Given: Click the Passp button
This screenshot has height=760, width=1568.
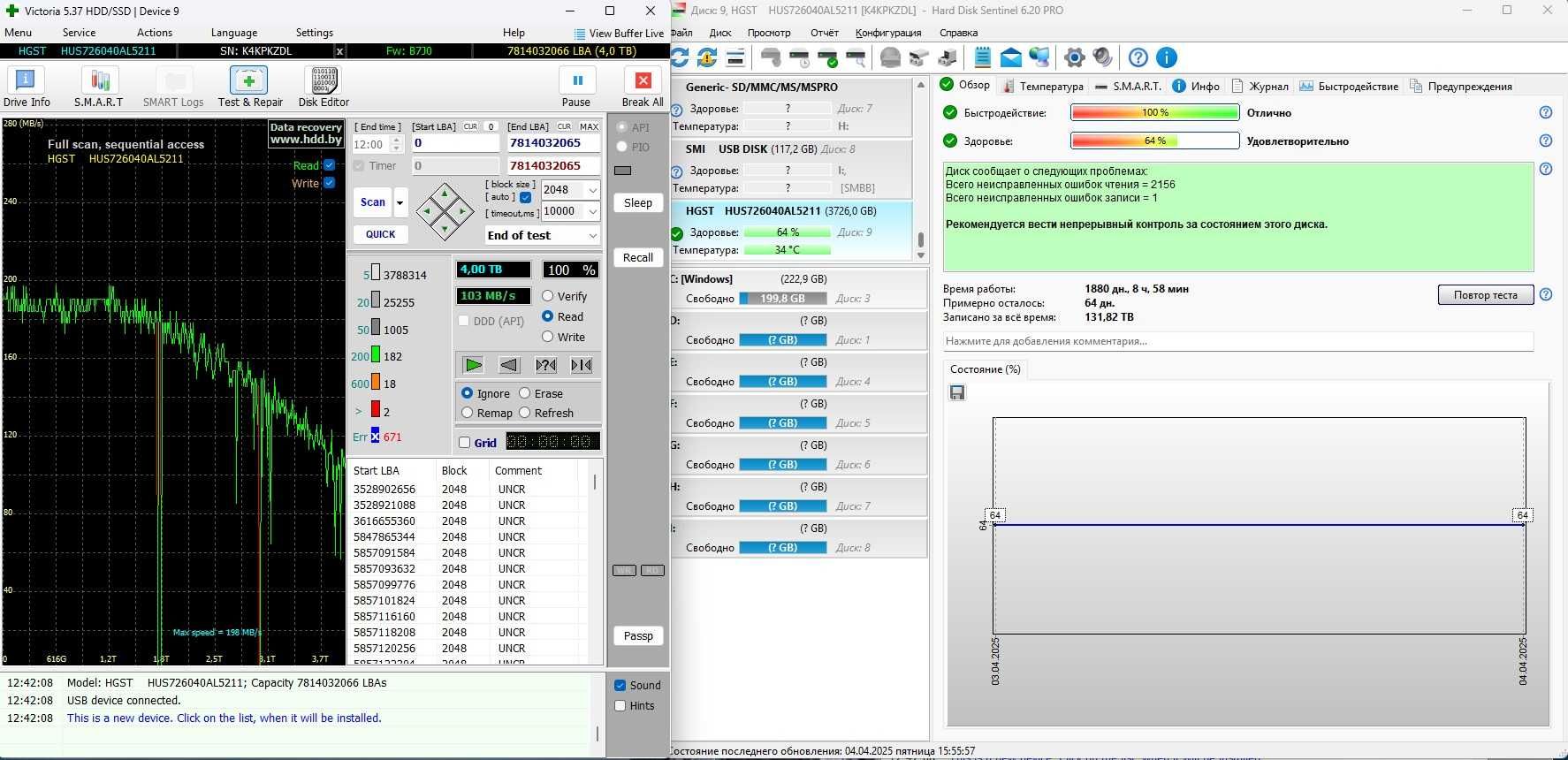Looking at the screenshot, I should point(638,636).
